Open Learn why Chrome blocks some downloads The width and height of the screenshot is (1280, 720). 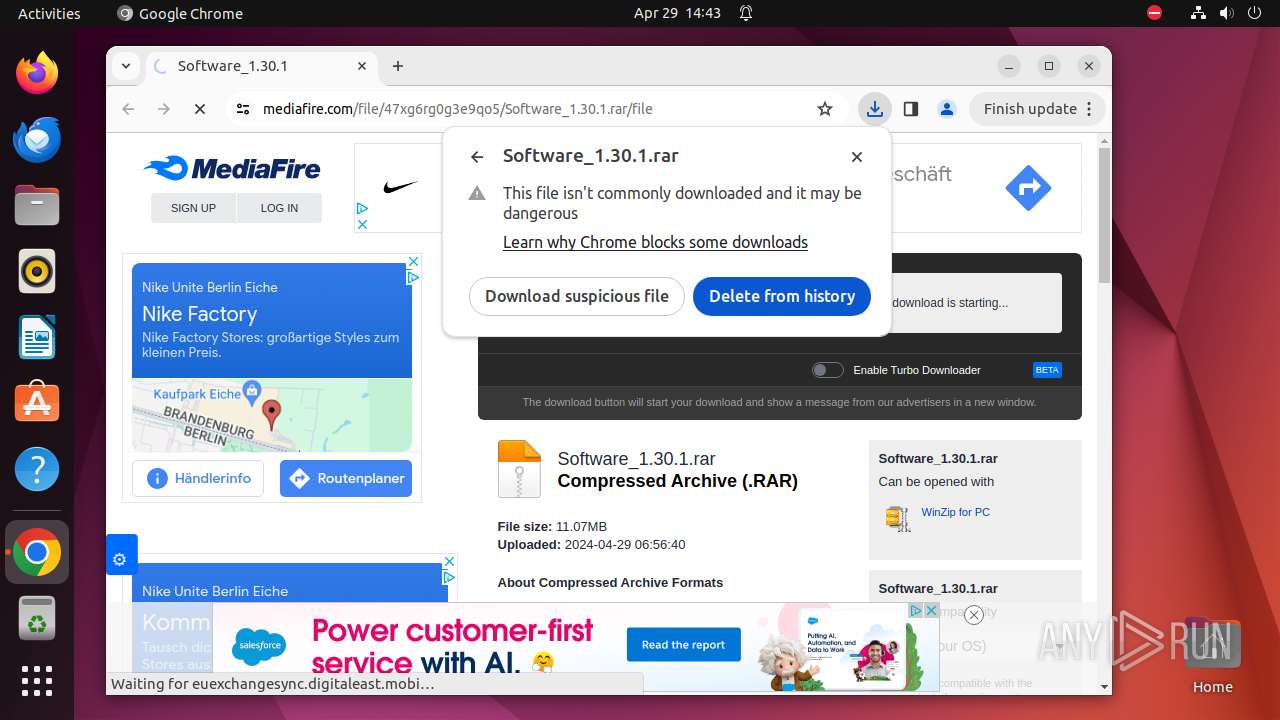click(655, 242)
